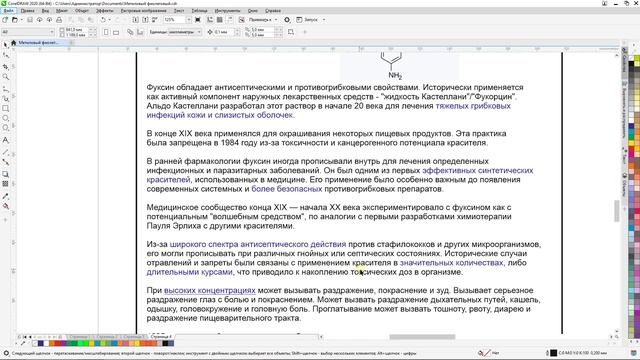Follow link высоких концентрациях
Viewport: 640px width, 360px height.
click(210, 290)
